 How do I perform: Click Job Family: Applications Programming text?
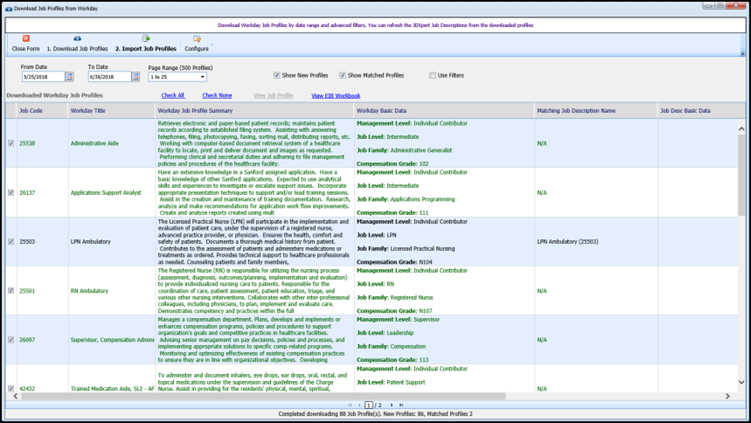[406, 199]
